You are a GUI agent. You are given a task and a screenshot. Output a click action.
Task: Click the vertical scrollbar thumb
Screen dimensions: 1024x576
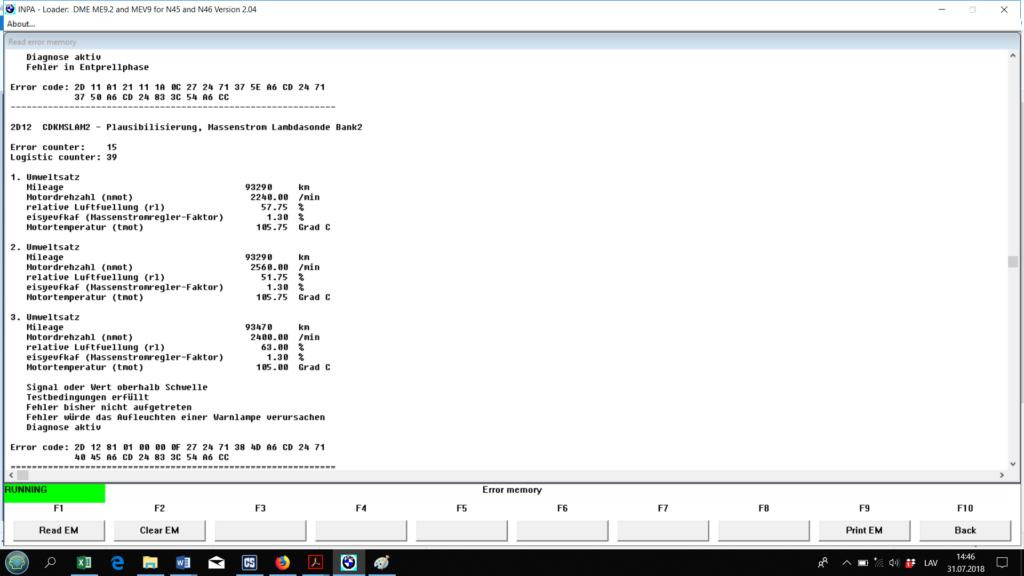[1012, 262]
